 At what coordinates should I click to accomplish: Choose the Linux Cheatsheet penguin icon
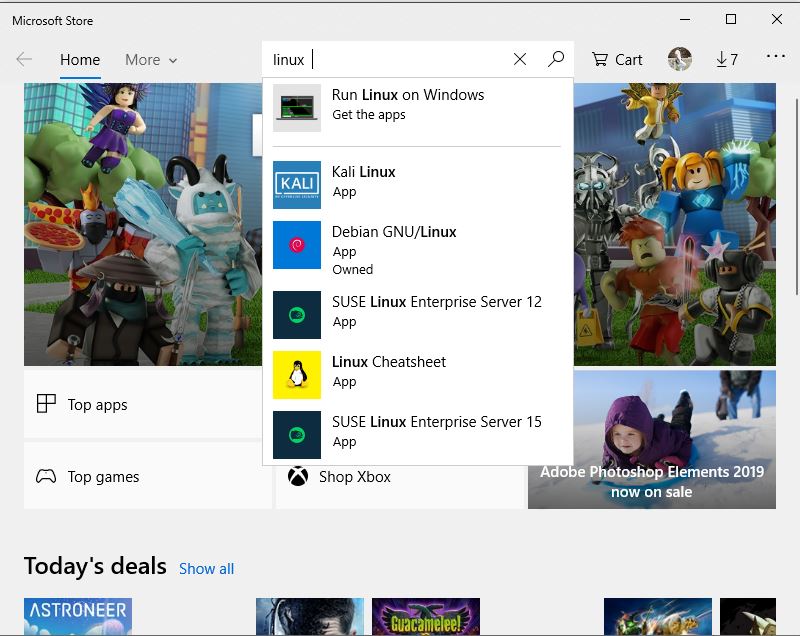click(297, 375)
